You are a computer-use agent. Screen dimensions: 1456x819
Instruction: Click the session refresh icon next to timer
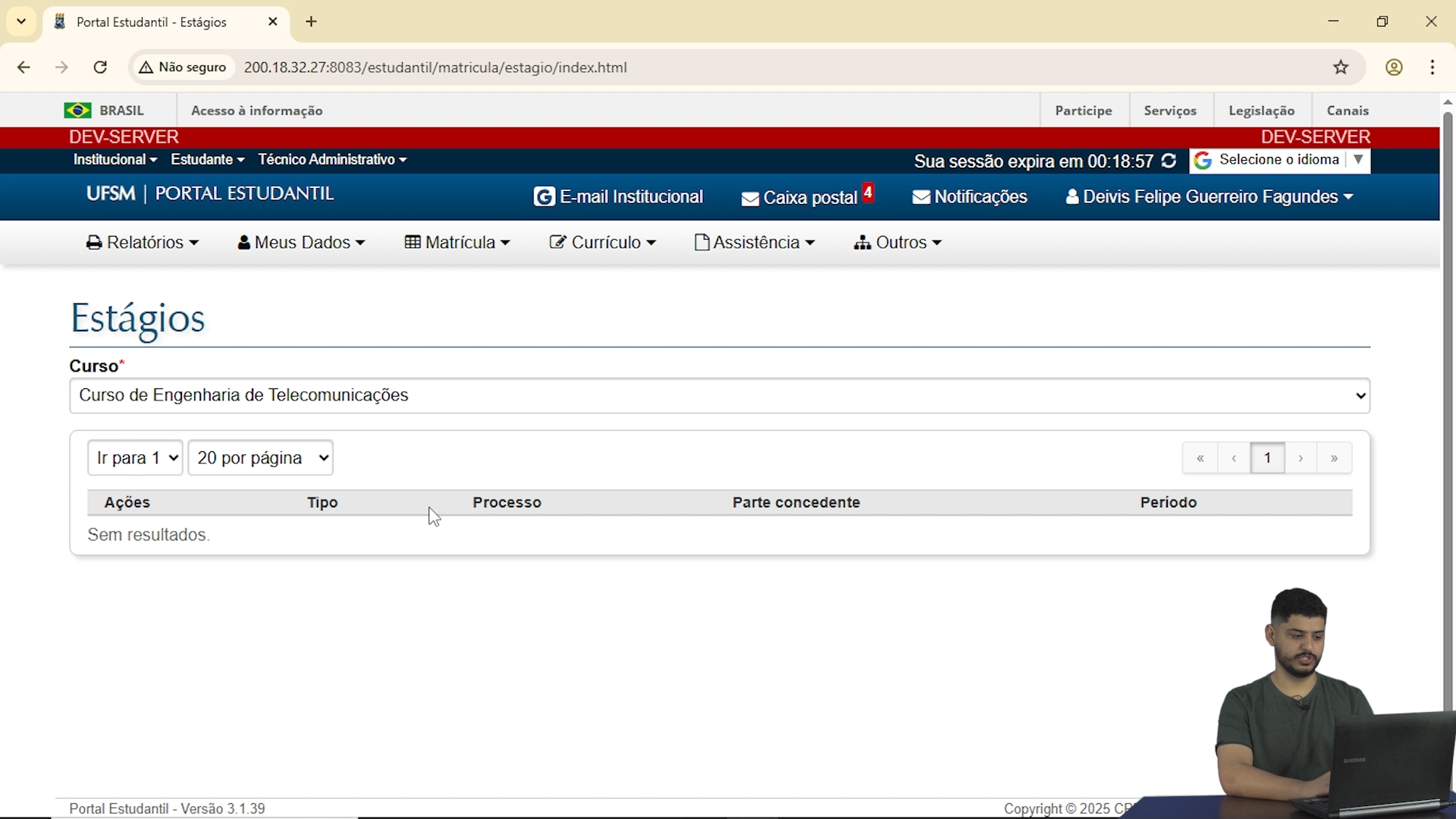pos(1169,161)
